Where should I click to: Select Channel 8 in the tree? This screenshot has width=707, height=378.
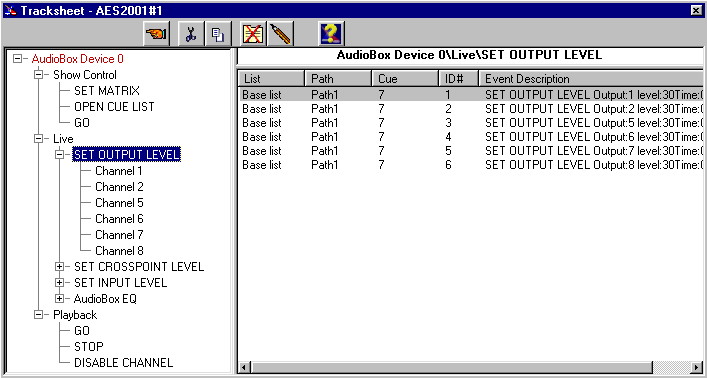[119, 251]
